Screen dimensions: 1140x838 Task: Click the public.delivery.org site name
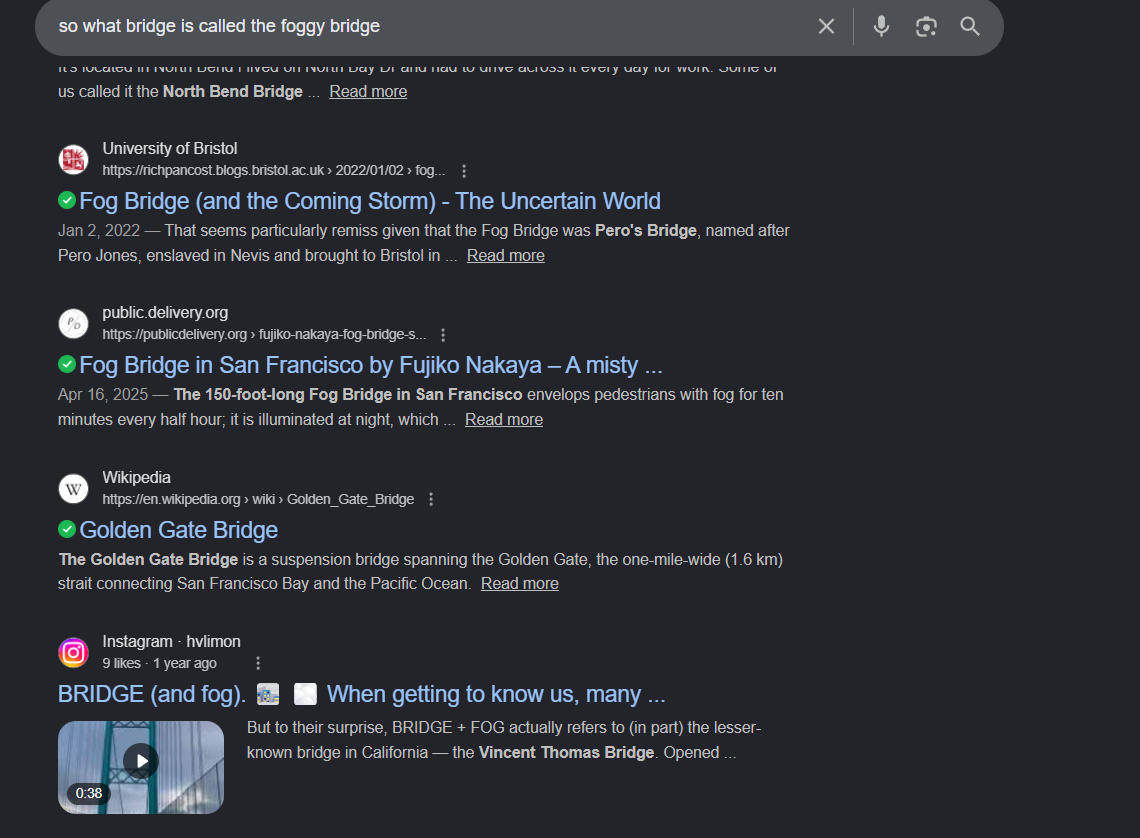point(165,313)
